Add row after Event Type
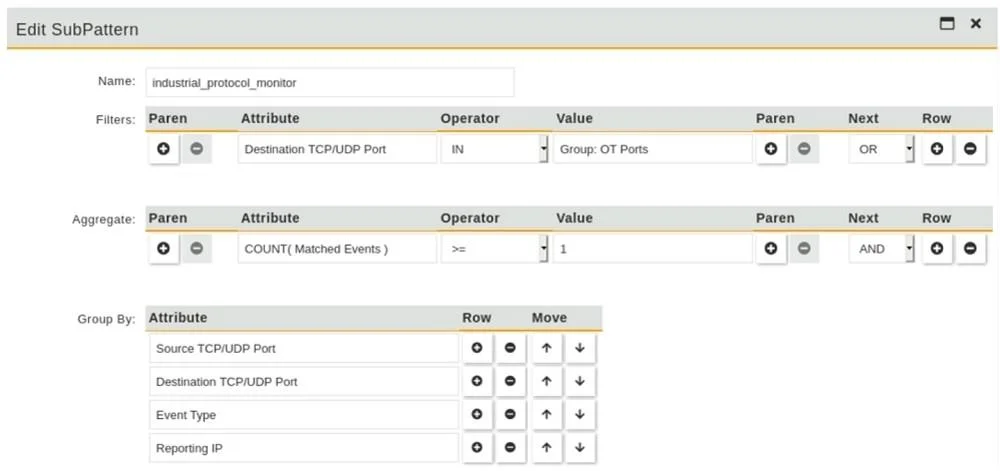 pyautogui.click(x=476, y=414)
